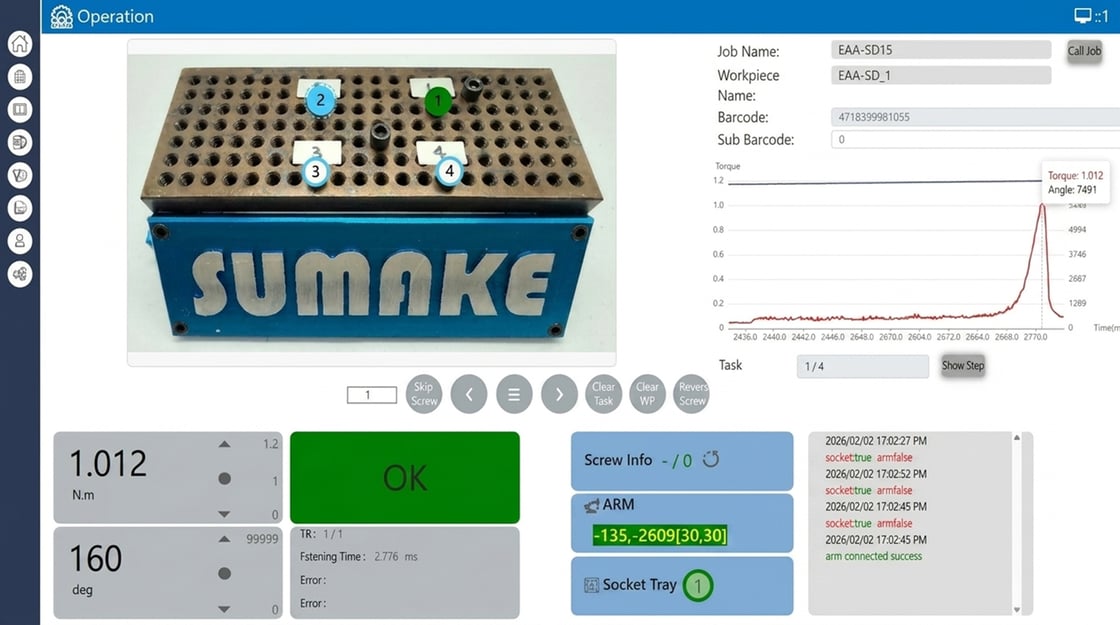1120x625 pixels.
Task: Open the hamburger list menu button
Action: tap(514, 394)
